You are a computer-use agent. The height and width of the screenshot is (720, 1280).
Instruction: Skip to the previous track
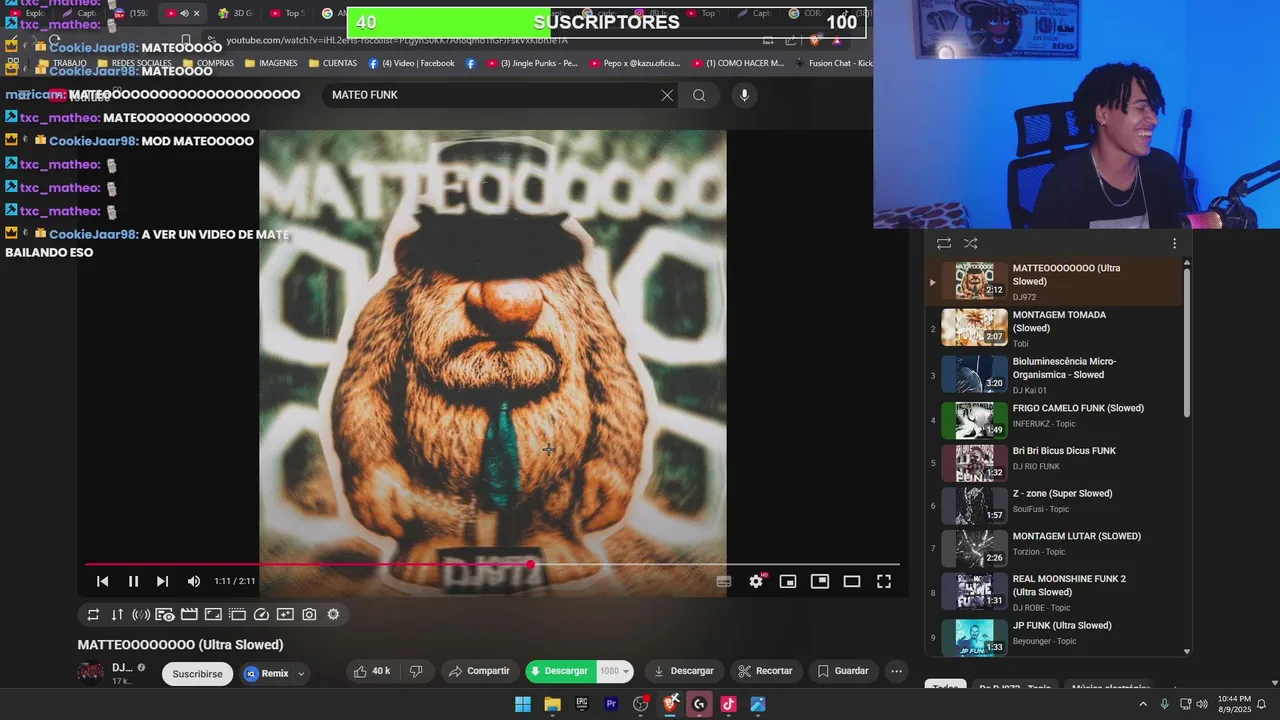coord(102,581)
